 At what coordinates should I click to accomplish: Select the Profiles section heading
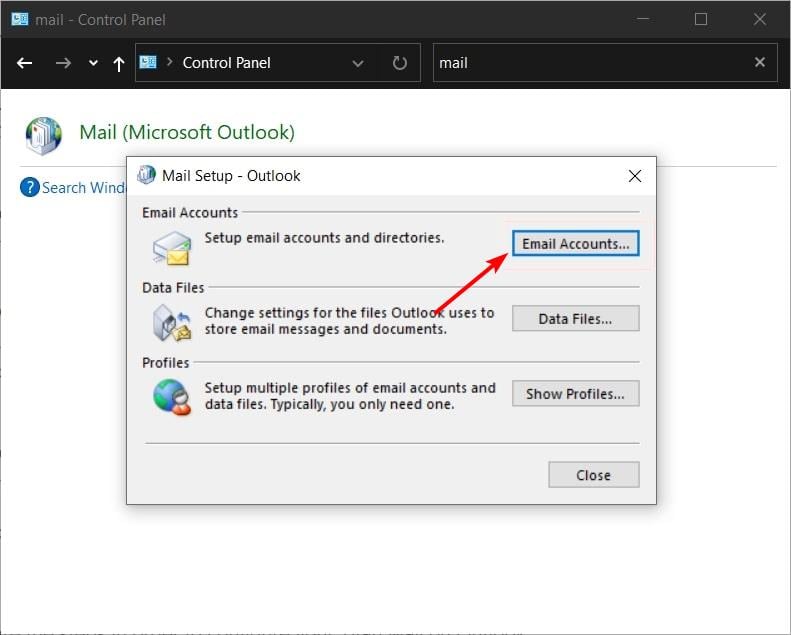pos(165,363)
